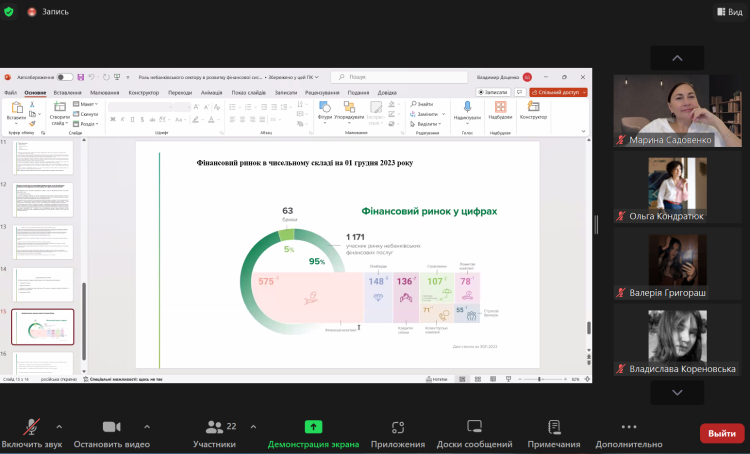Open Конструктор designer in PowerPoint ribbon
Image resolution: width=750 pixels, height=454 pixels.
click(x=533, y=109)
